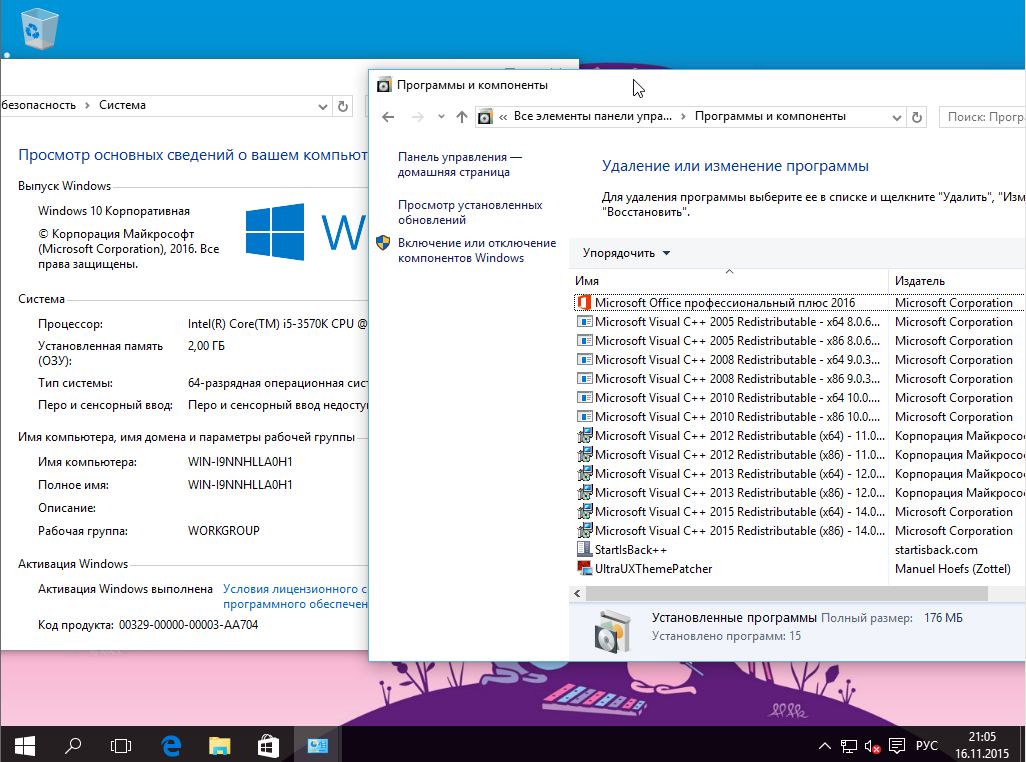The image size is (1026, 762).
Task: Click icon of Visual C++ 2012 Redistributable (x64)
Action: (584, 436)
